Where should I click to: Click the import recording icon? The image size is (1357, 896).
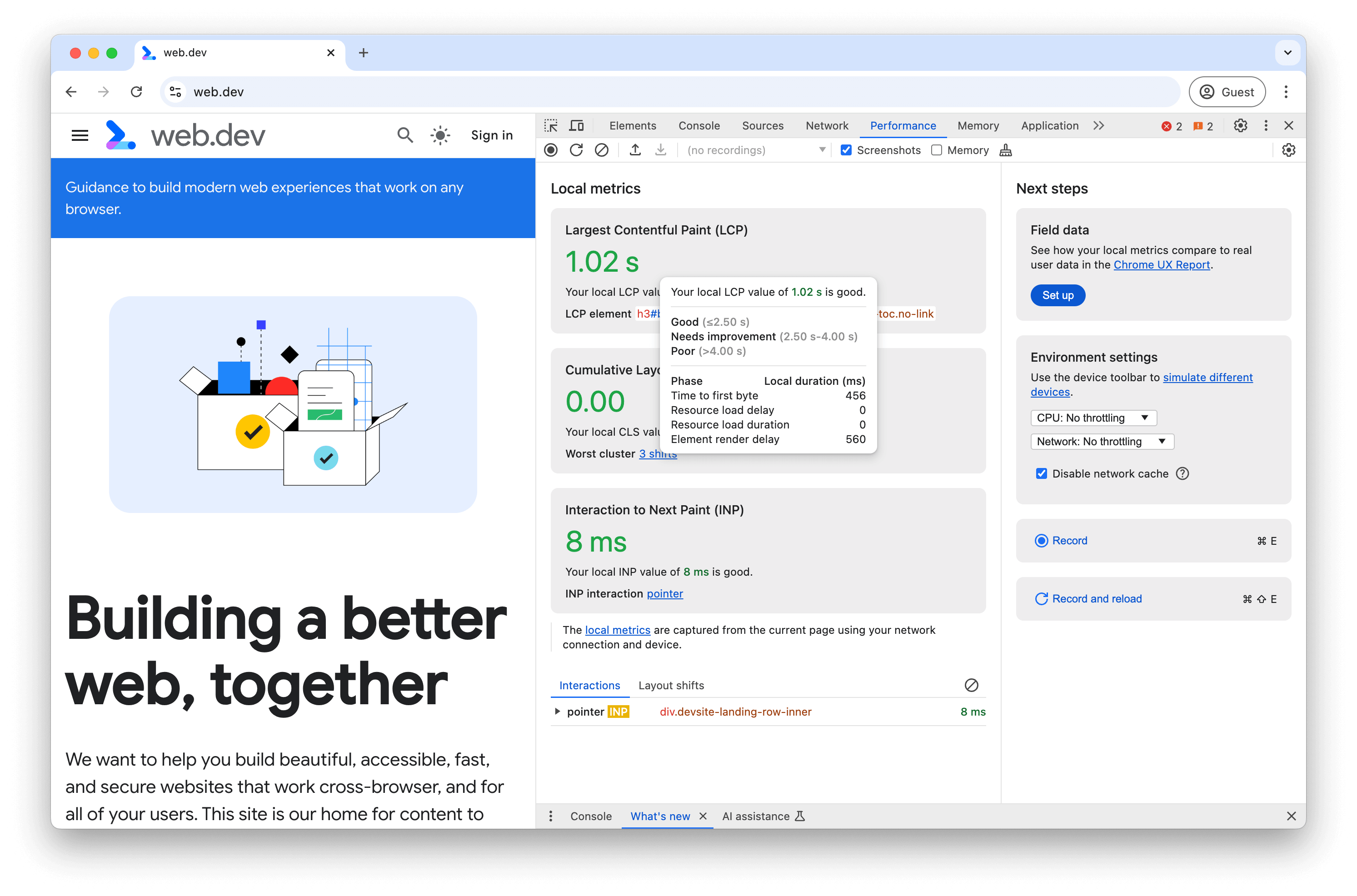[661, 150]
